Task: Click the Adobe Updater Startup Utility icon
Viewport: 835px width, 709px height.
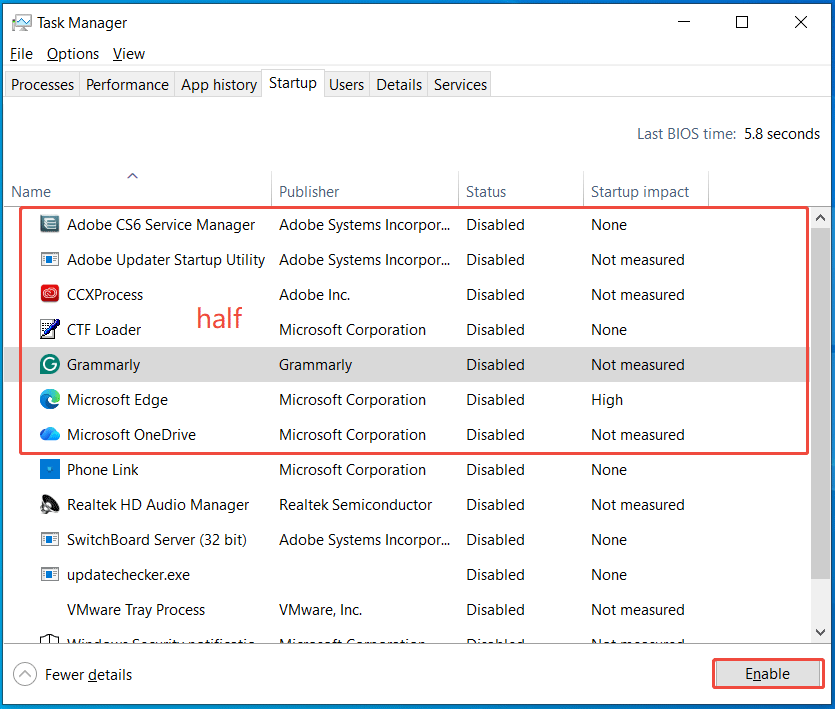Action: click(x=49, y=259)
